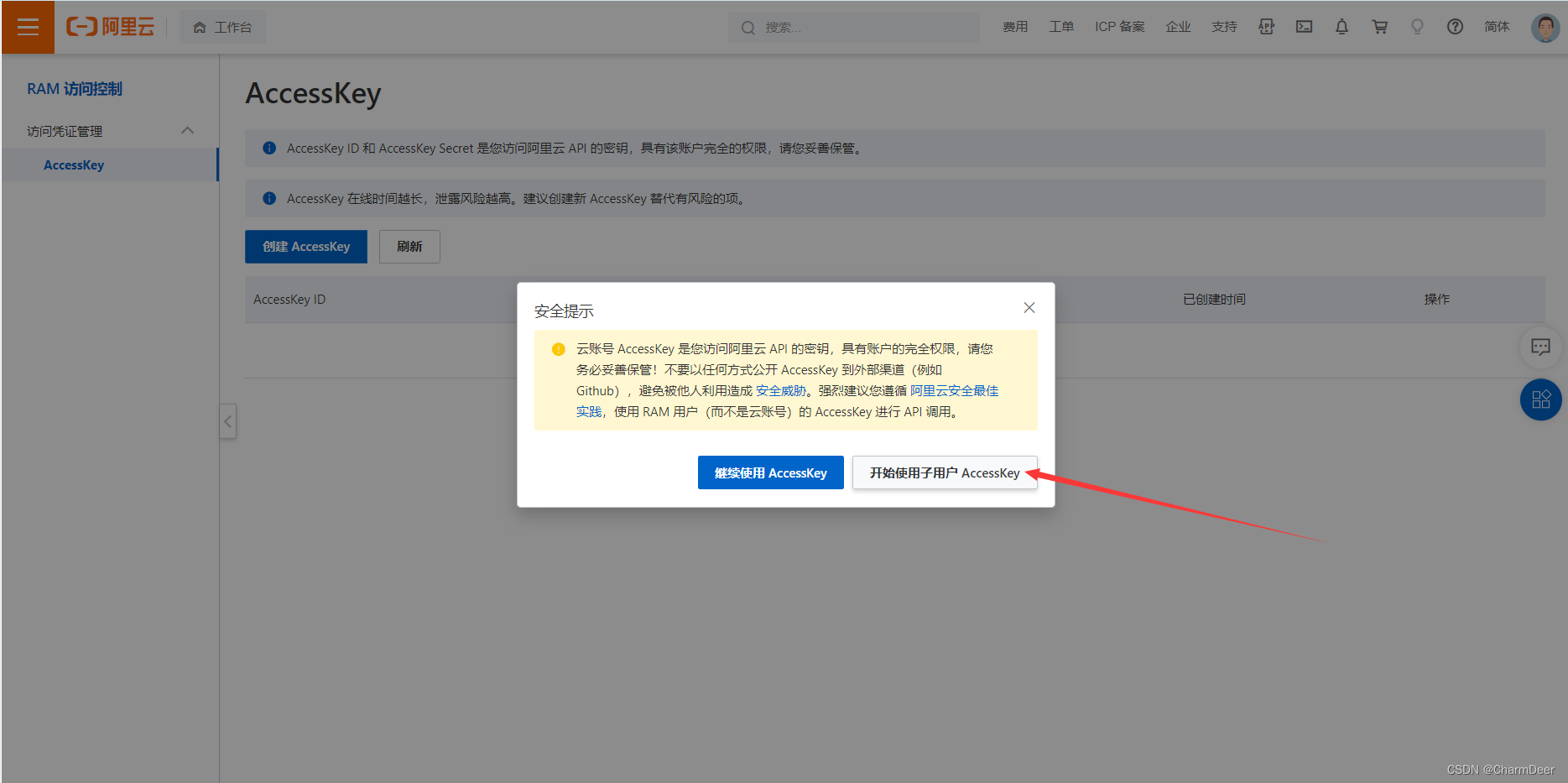This screenshot has height=783, width=1568.
Task: Collapse the left sidebar with arrow handle
Action: pyautogui.click(x=227, y=421)
